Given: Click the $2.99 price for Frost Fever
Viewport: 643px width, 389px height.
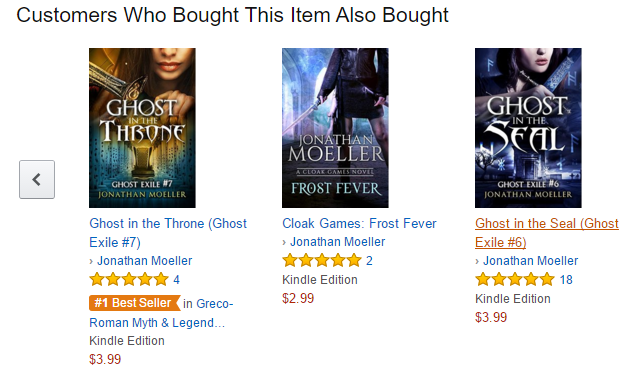Looking at the screenshot, I should point(298,298).
